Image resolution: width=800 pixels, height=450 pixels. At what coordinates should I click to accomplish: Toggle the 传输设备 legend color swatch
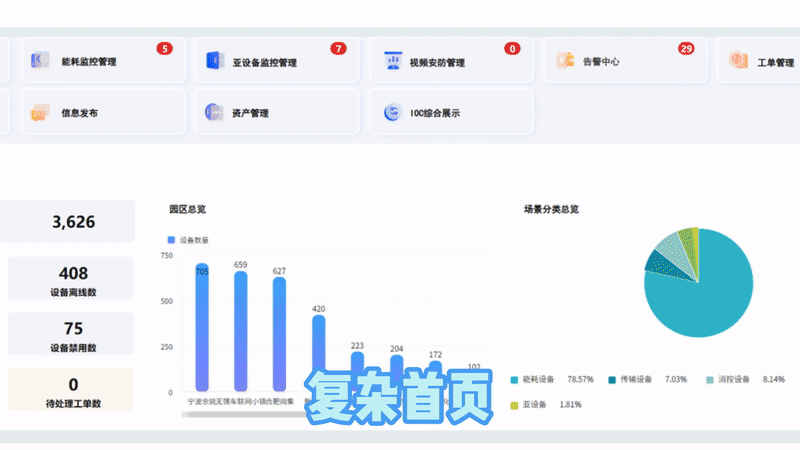click(612, 380)
